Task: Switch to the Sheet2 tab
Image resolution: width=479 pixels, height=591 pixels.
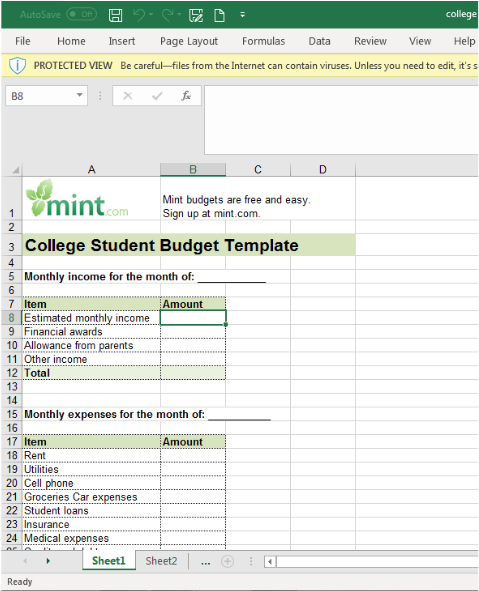Action: [161, 561]
